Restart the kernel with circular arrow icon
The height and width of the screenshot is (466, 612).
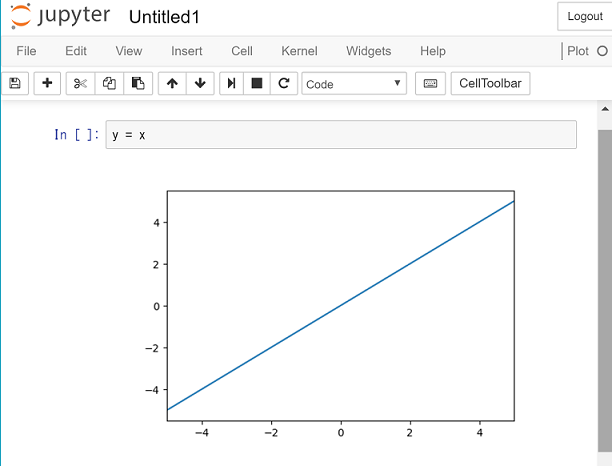click(x=284, y=83)
